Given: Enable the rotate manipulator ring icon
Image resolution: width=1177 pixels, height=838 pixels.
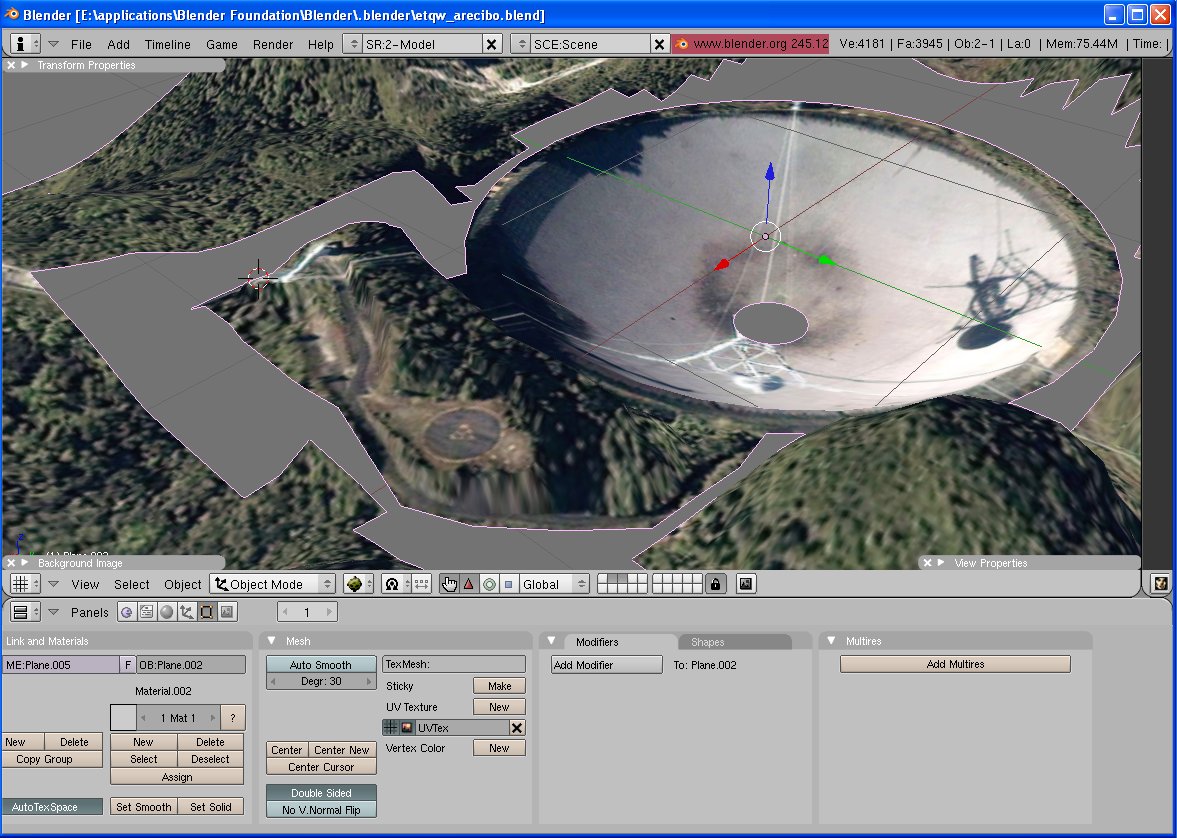Looking at the screenshot, I should click(489, 584).
